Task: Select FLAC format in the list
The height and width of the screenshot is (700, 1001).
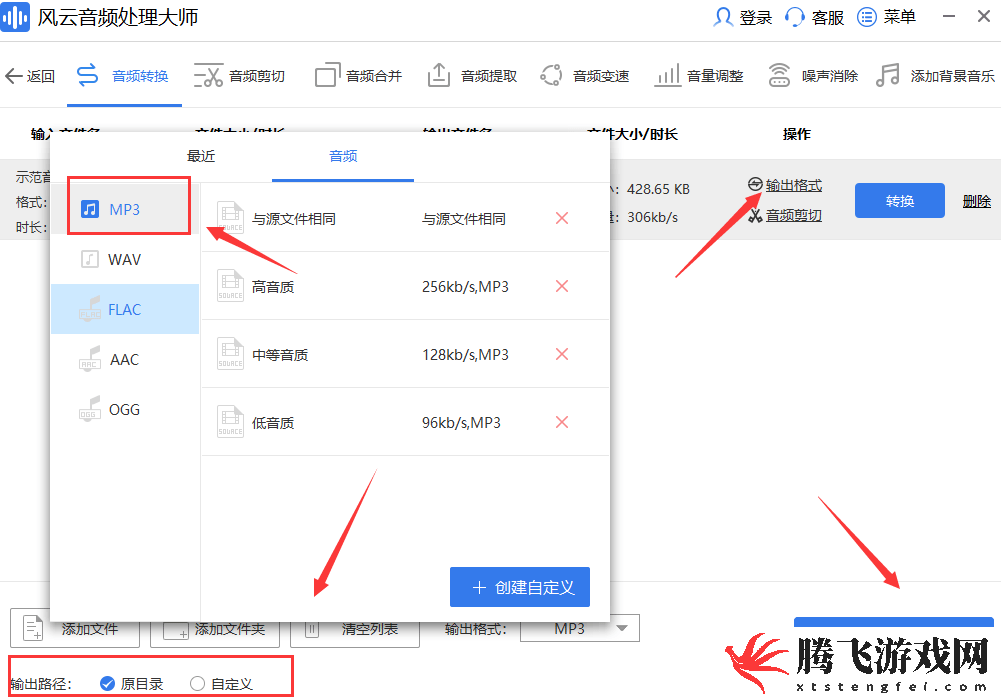Action: (125, 309)
